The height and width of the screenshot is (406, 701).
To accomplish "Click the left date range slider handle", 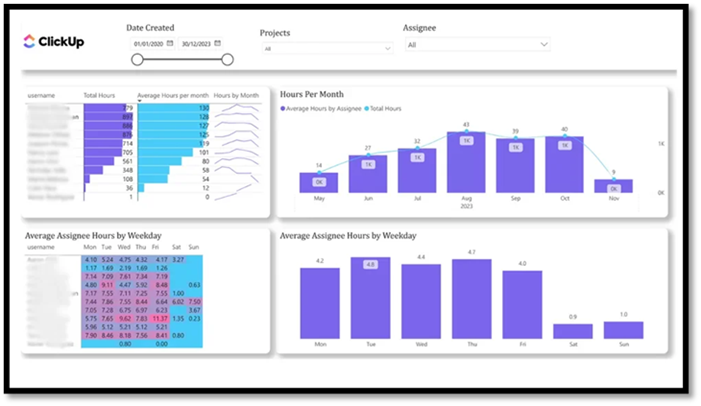I will [137, 60].
